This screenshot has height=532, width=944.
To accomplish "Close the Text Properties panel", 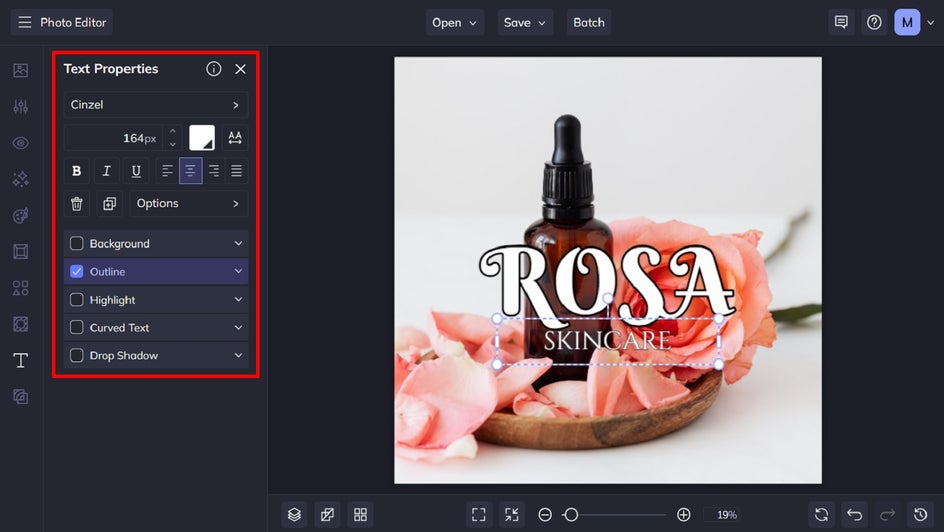I will [x=240, y=69].
